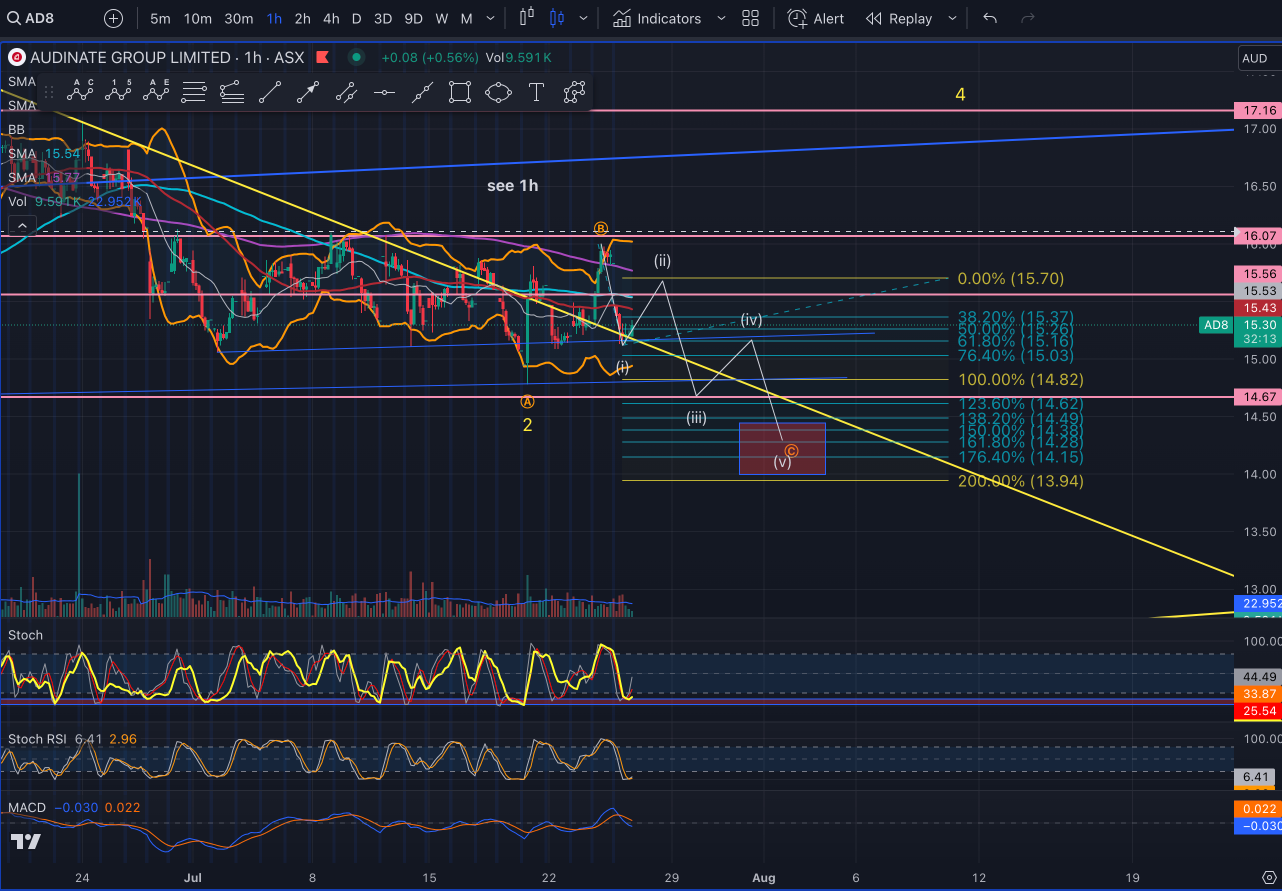Image resolution: width=1282 pixels, height=891 pixels.
Task: Click the red flag next to ASX
Action: point(324,58)
